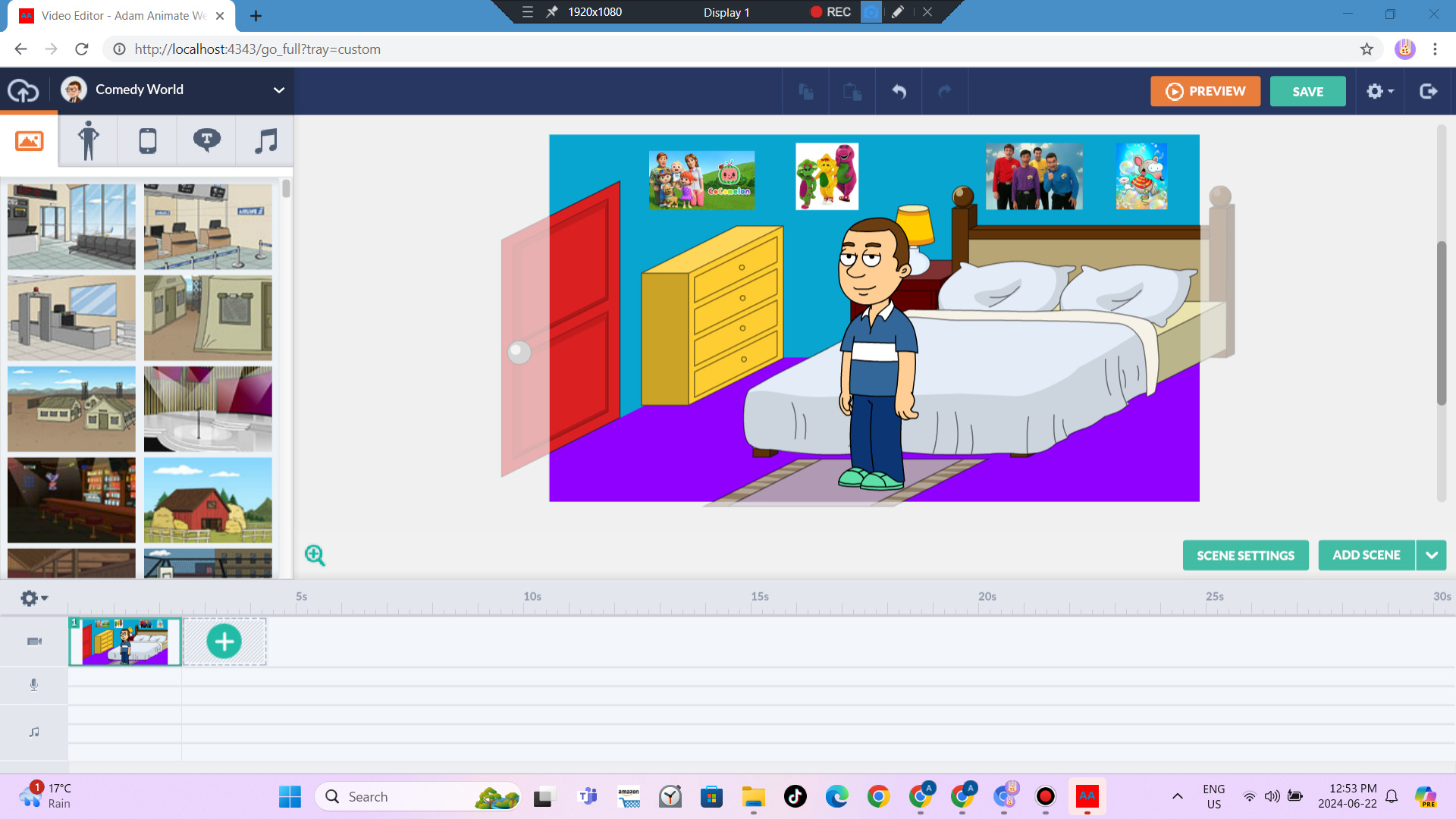The height and width of the screenshot is (819, 1456).
Task: Open the timeline settings gear menu
Action: 34,598
